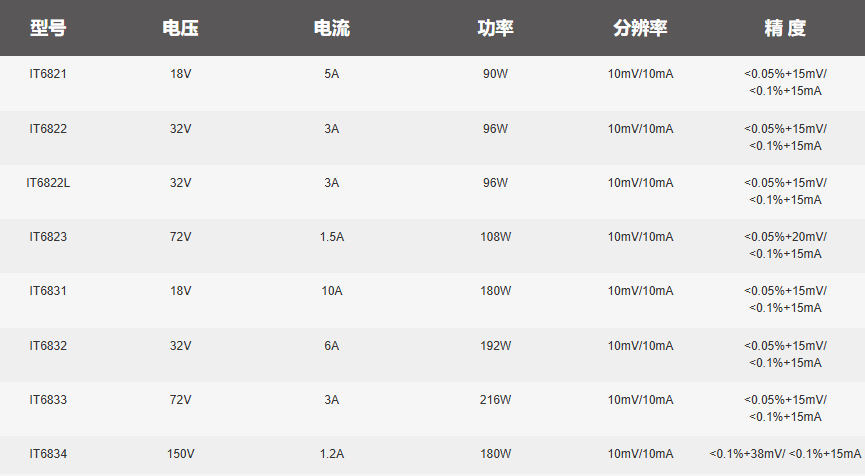Click the 150V voltage cell

tap(180, 454)
